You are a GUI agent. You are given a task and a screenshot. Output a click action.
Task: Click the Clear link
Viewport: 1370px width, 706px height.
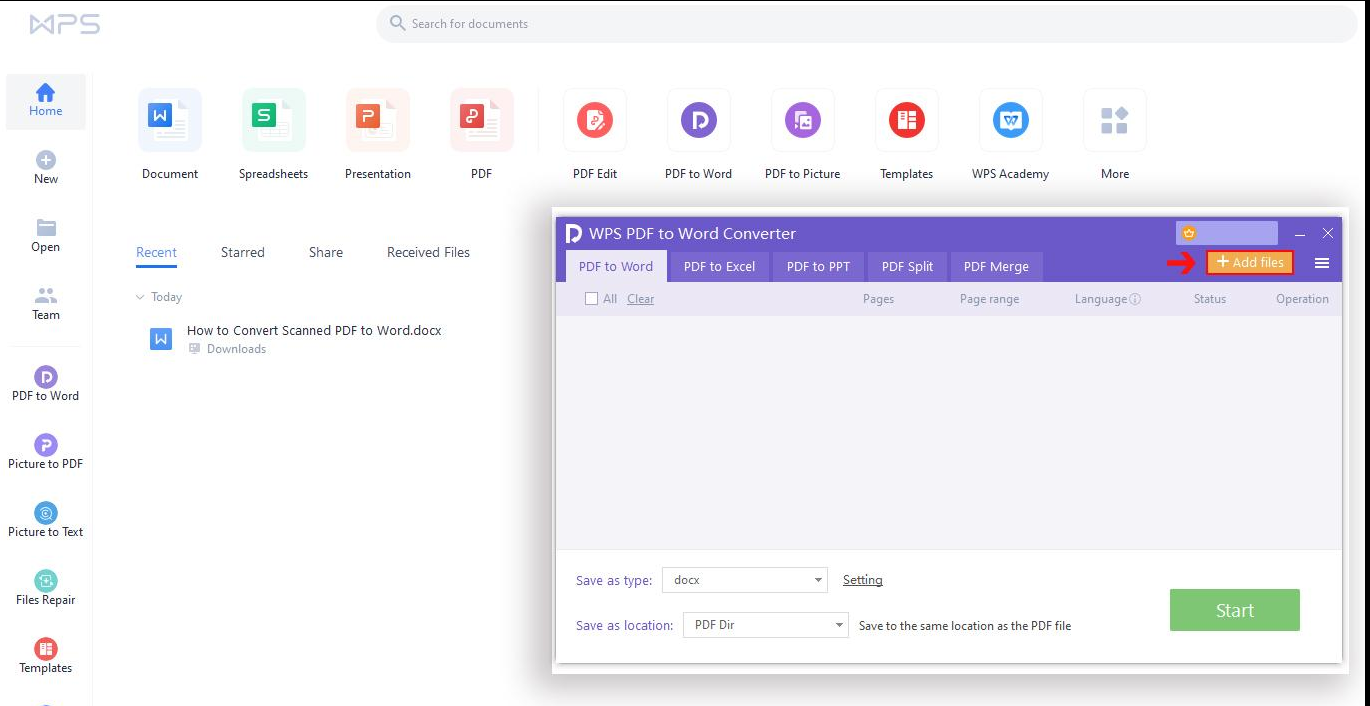tap(641, 299)
